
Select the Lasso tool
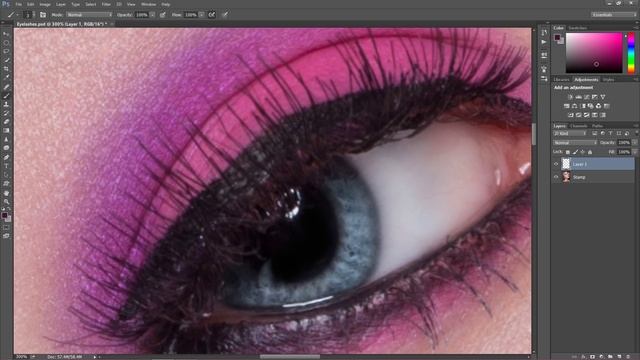coord(6,51)
